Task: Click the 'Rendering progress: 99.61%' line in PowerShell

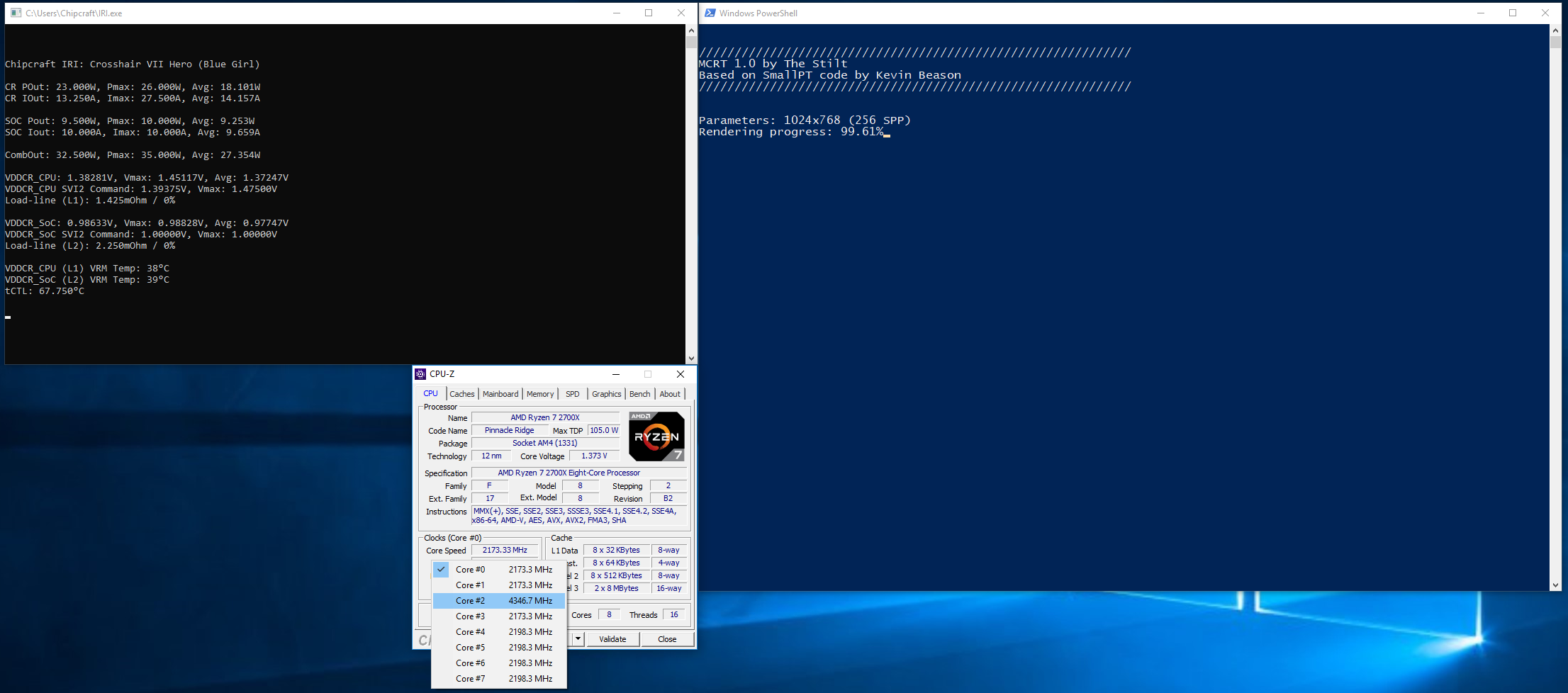Action: coord(791,132)
